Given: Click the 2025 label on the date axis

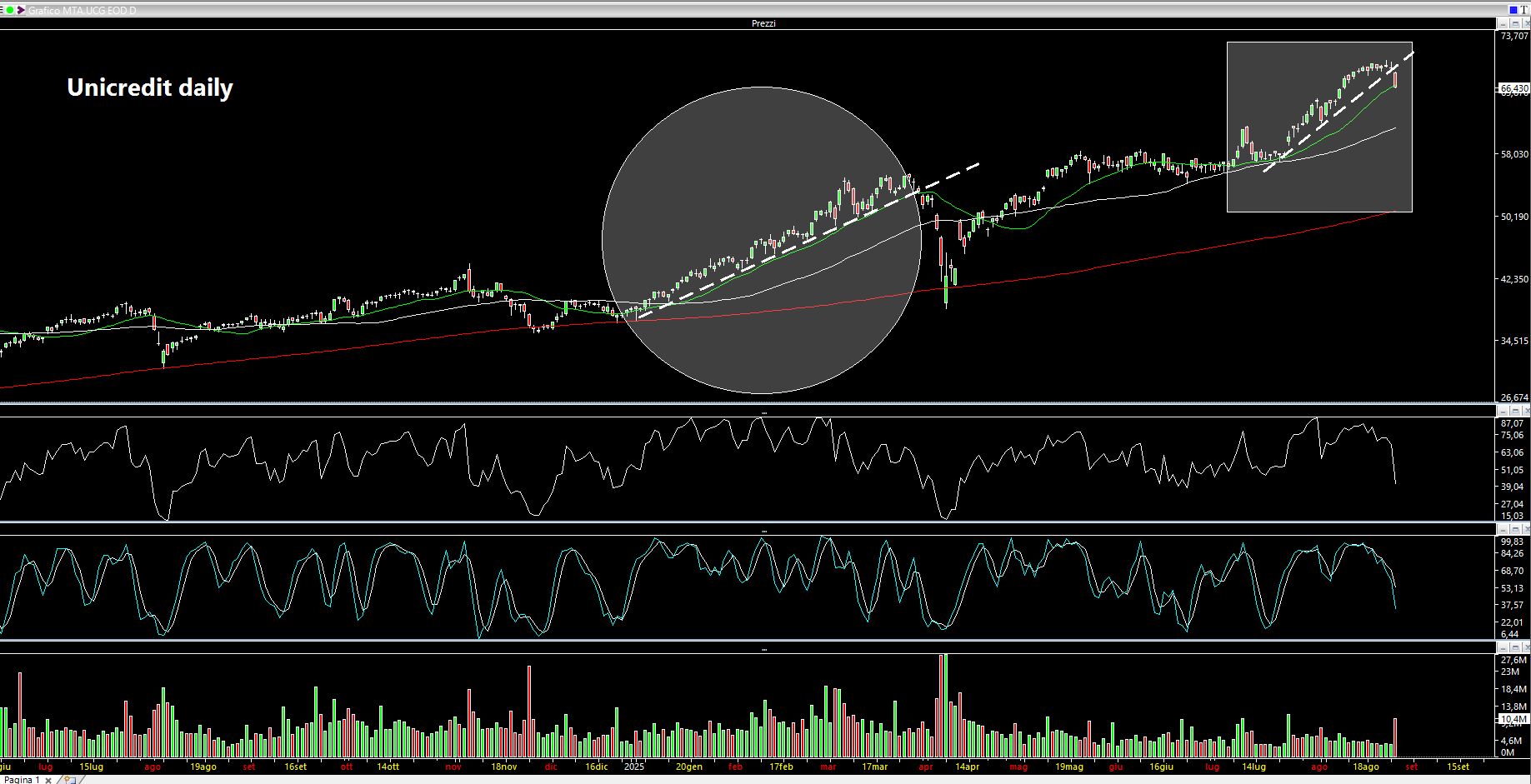Looking at the screenshot, I should click(634, 767).
